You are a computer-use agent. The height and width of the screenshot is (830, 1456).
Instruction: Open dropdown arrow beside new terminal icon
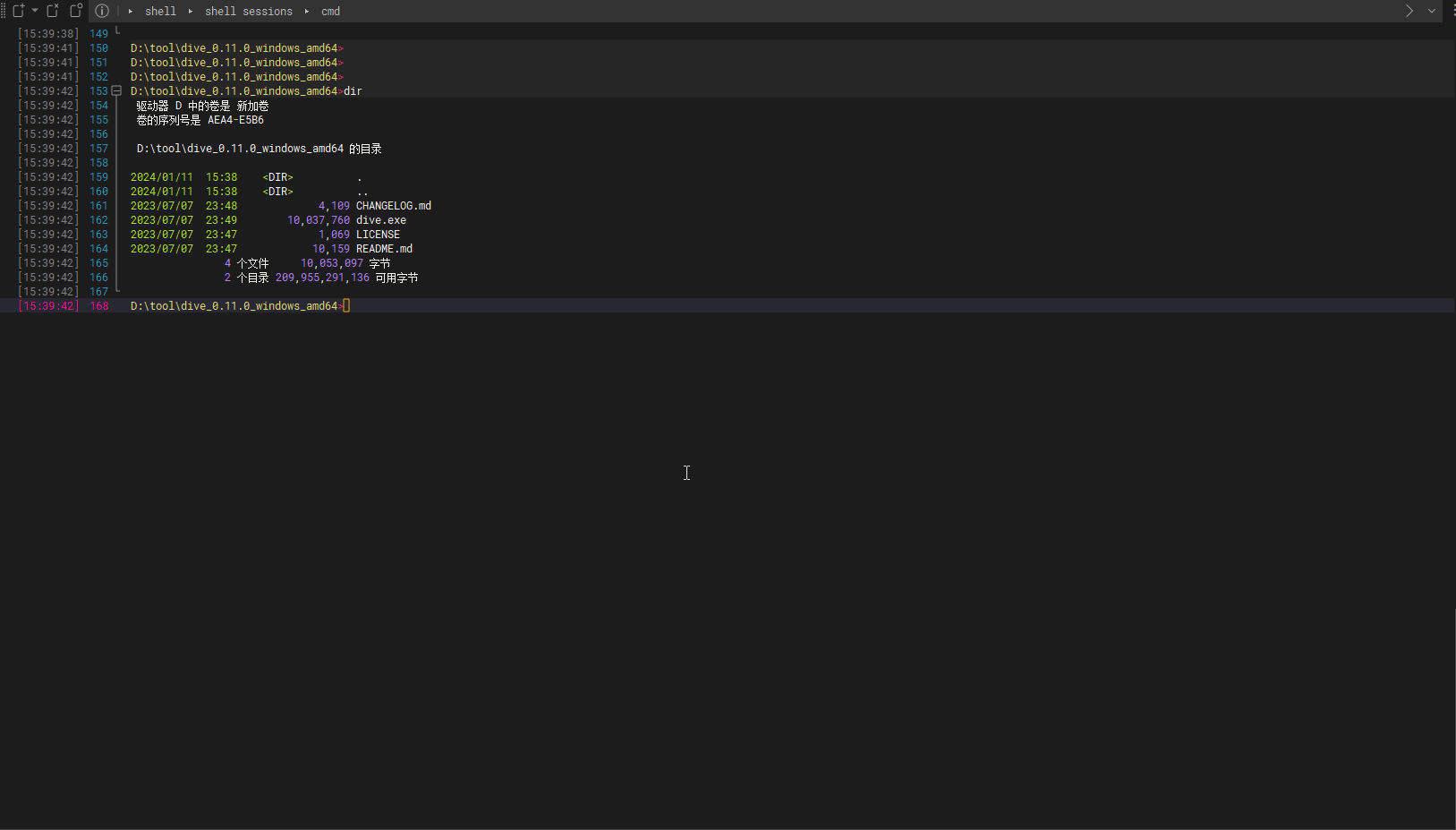click(35, 11)
